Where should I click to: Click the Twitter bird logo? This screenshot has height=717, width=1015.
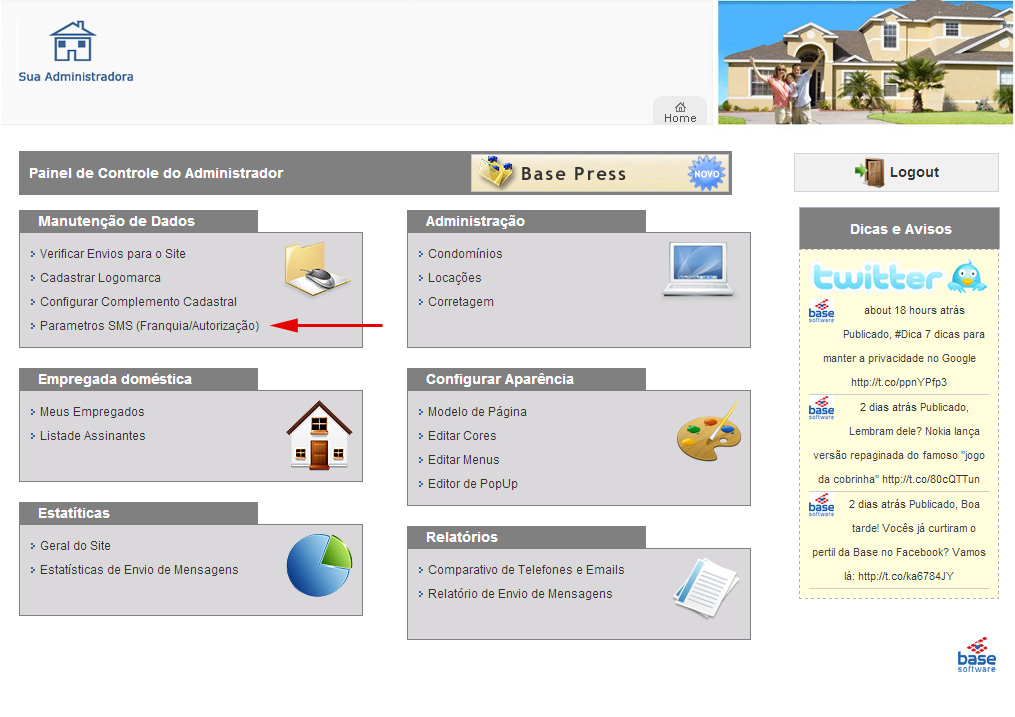(965, 275)
